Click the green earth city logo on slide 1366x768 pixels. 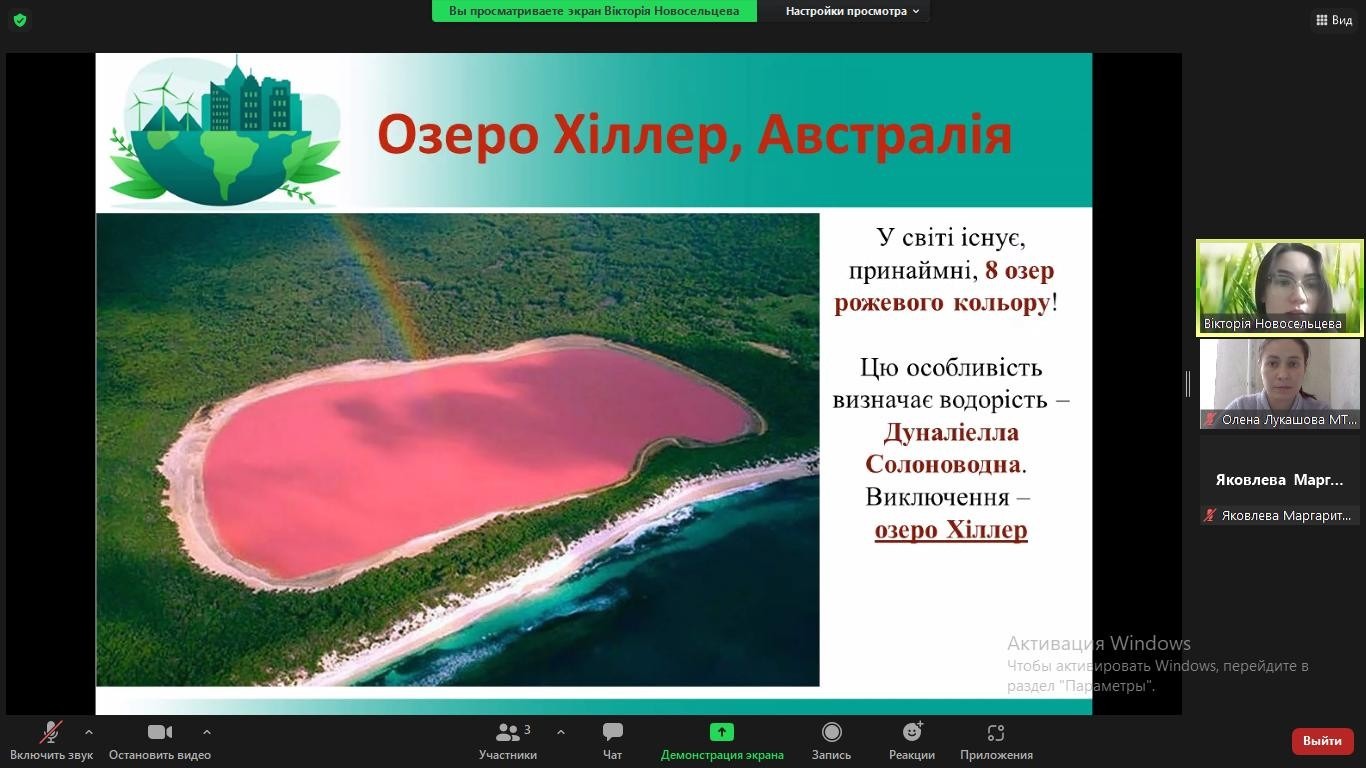pyautogui.click(x=225, y=130)
